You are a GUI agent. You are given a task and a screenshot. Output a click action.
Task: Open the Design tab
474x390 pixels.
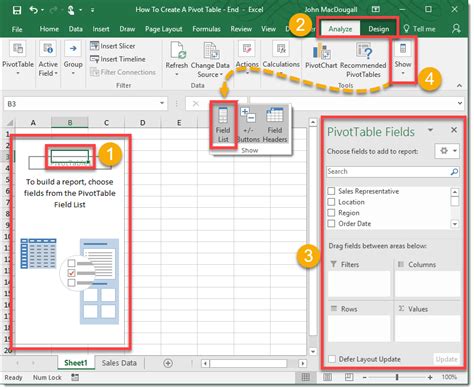coord(378,29)
